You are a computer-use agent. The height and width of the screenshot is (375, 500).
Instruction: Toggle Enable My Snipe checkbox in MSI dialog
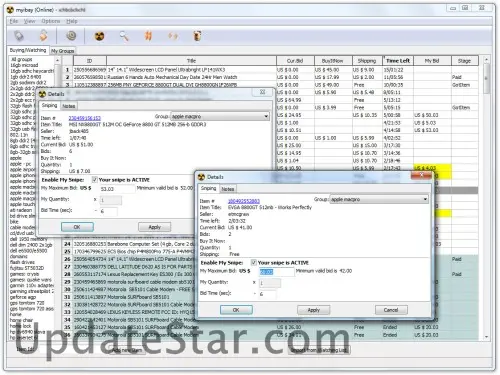pyautogui.click(x=95, y=180)
